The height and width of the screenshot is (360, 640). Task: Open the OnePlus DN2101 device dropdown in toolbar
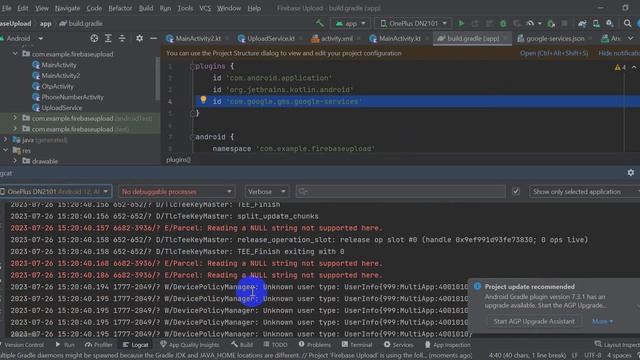413,24
